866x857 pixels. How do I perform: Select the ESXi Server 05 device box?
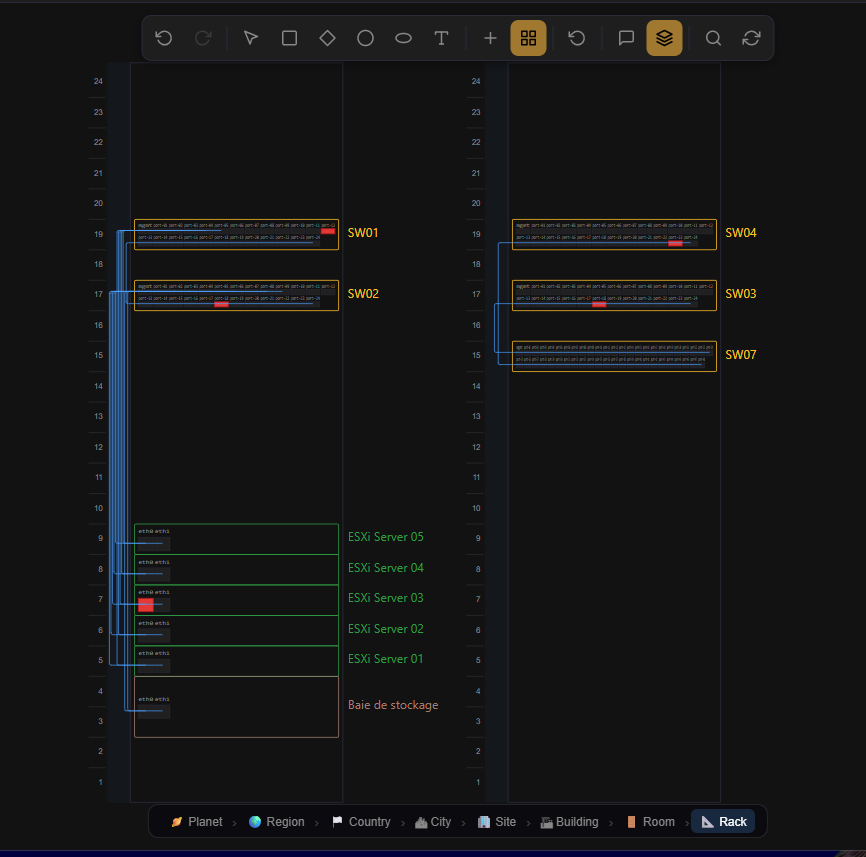click(x=236, y=539)
